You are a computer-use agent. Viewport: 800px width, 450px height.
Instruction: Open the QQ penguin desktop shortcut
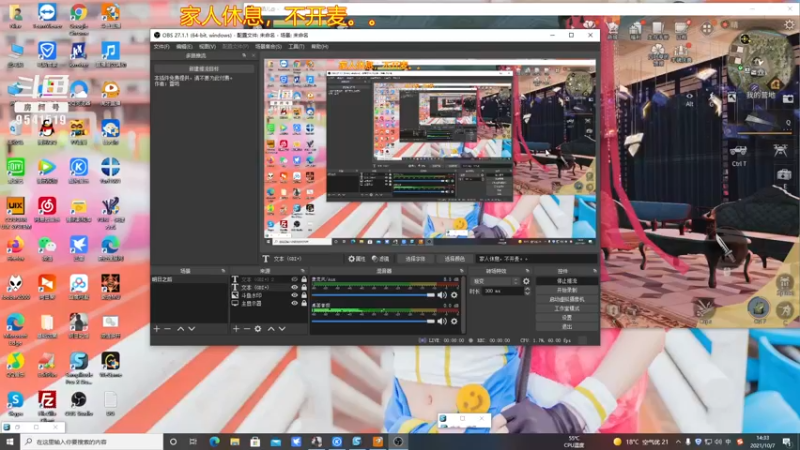(x=47, y=133)
